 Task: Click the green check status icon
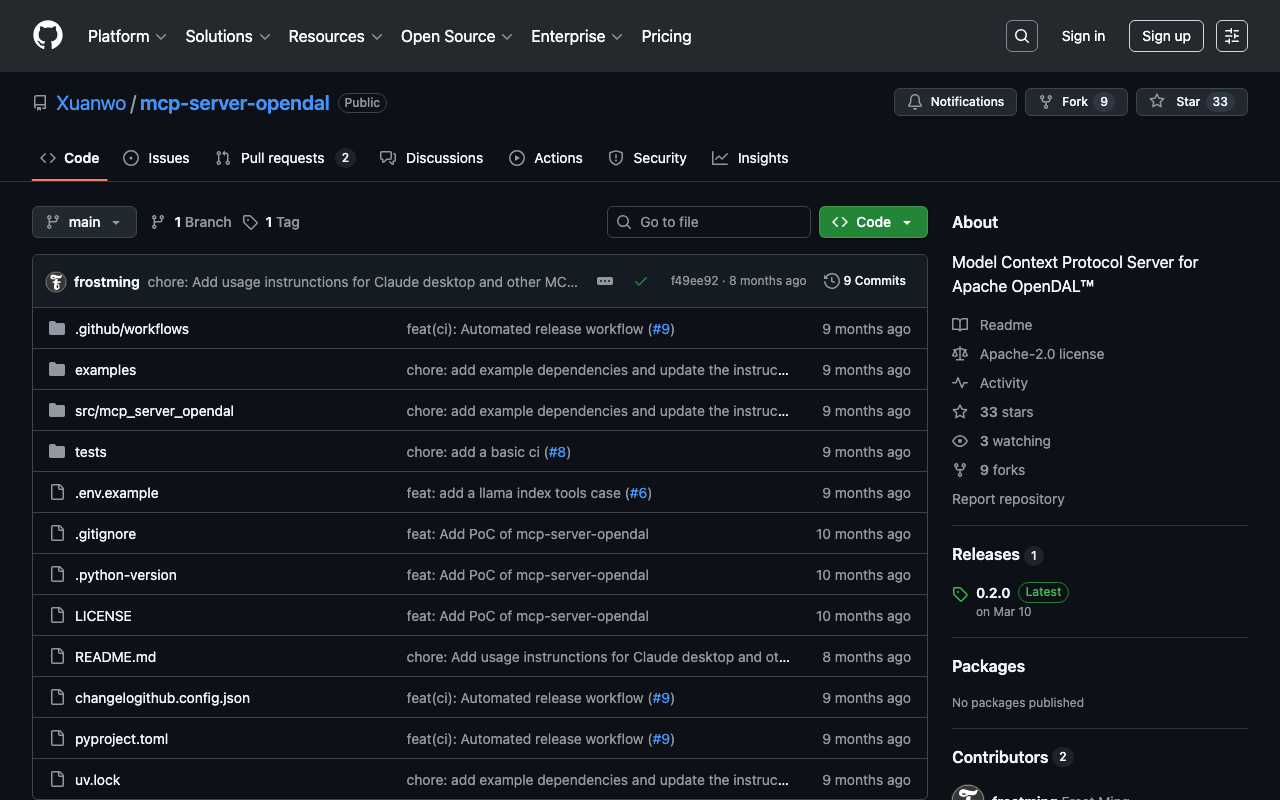[641, 281]
